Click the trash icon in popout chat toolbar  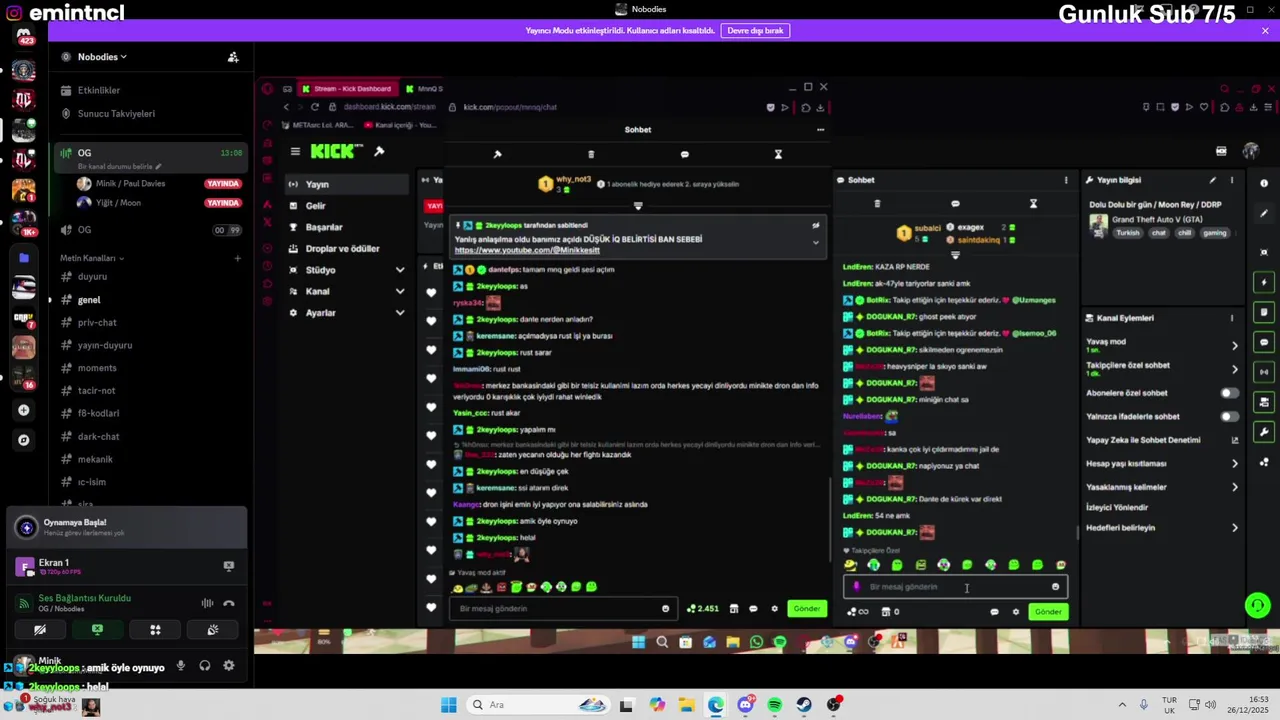click(591, 154)
